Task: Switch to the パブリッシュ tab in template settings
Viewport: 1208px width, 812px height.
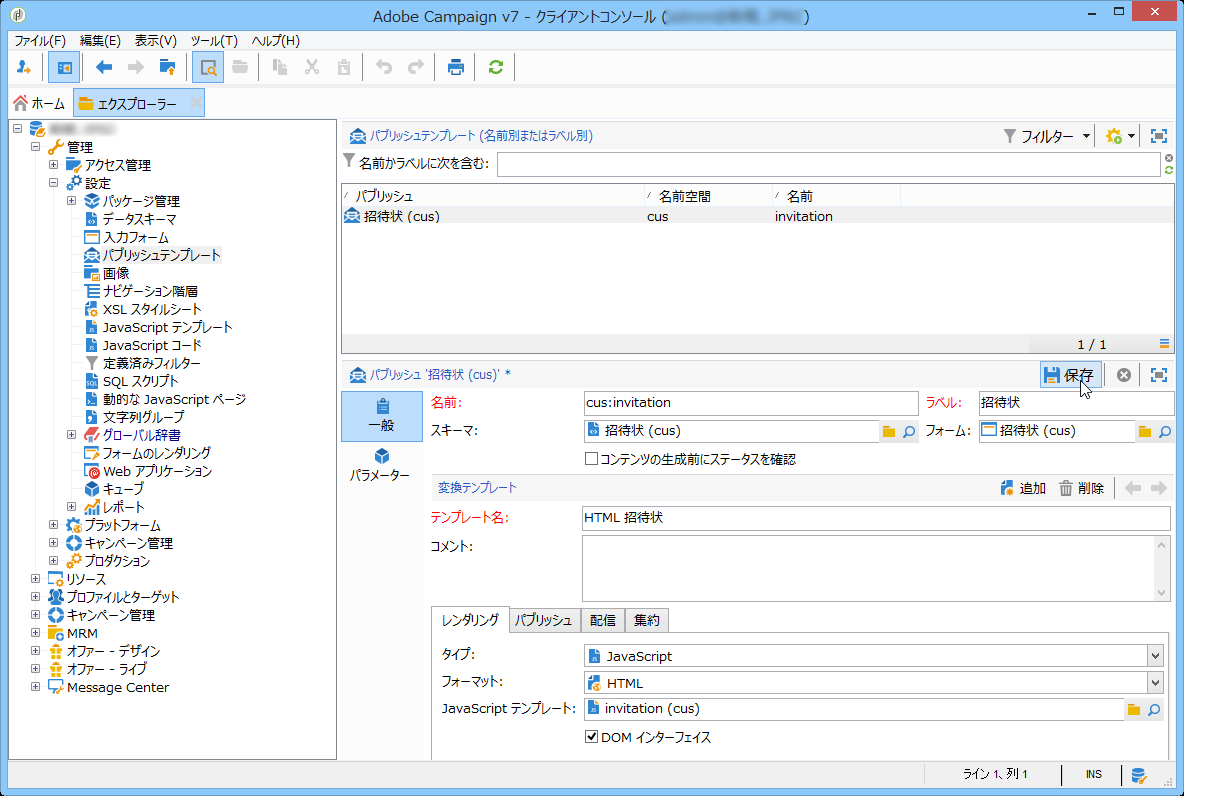Action: coord(545,620)
